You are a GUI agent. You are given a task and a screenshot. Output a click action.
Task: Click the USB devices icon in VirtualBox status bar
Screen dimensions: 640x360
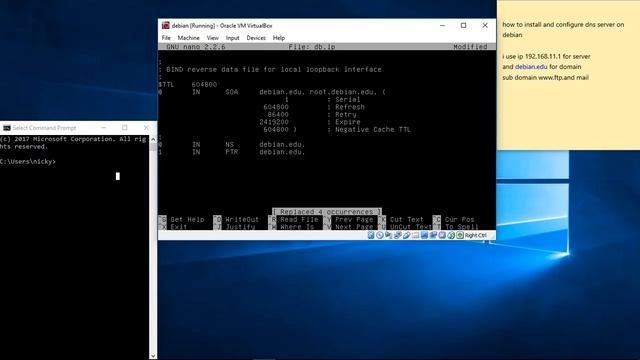407,235
